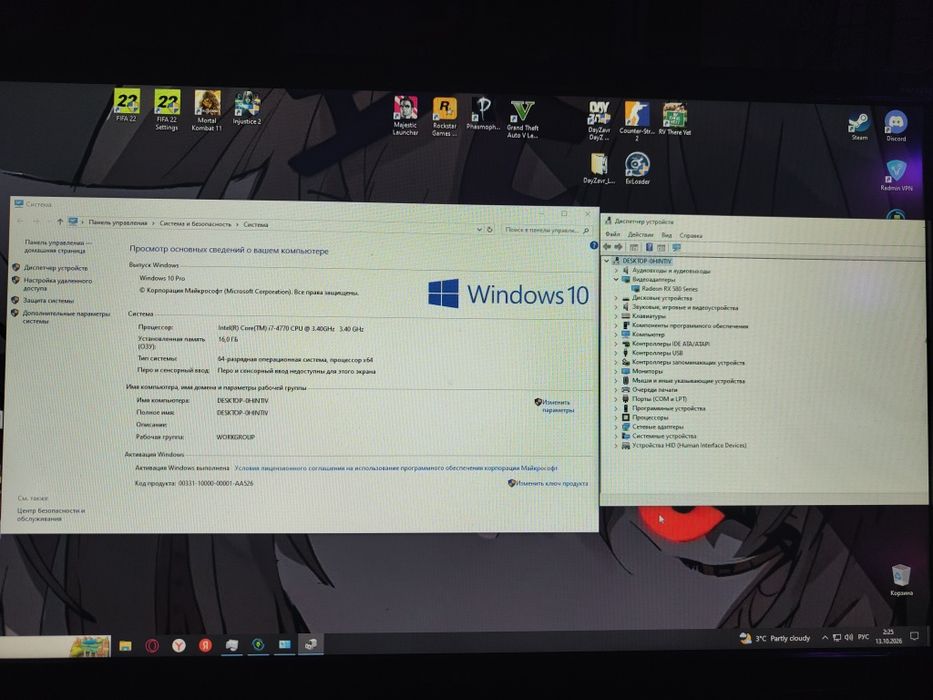Screen dimensions: 933x700
Task: Collapse the Видеоадаптеры node
Action: [616, 279]
